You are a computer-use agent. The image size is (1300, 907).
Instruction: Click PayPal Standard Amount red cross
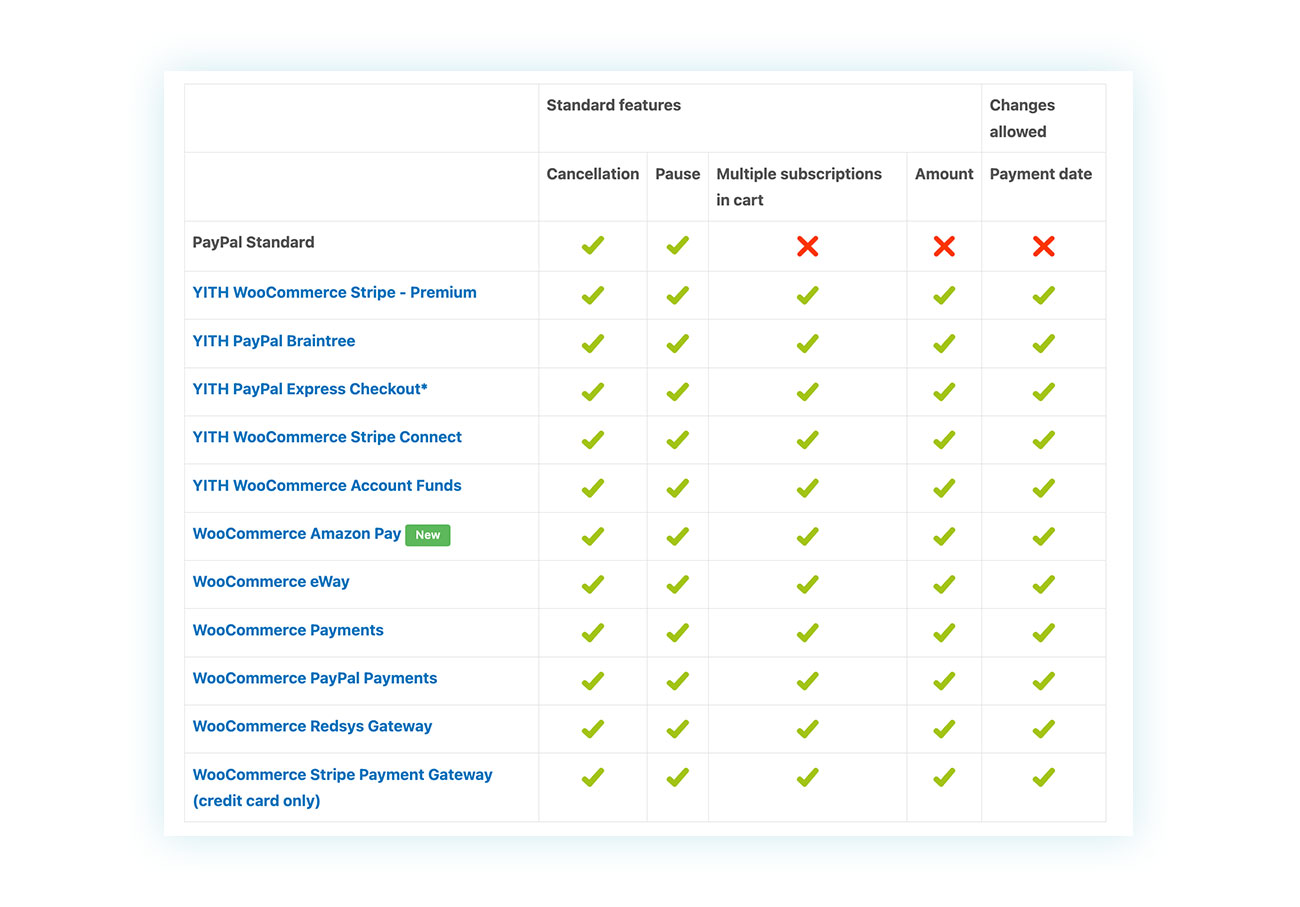point(944,246)
